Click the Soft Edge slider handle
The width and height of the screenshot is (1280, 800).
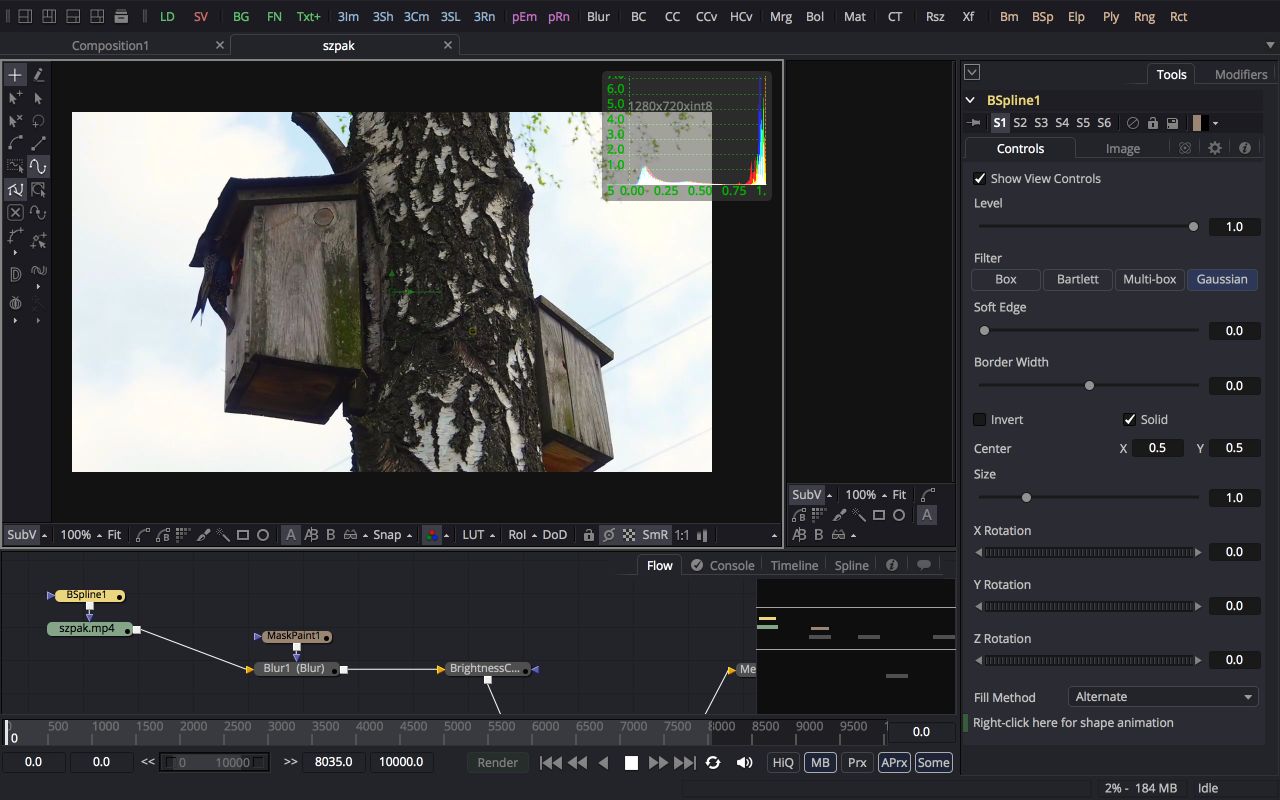coord(984,330)
